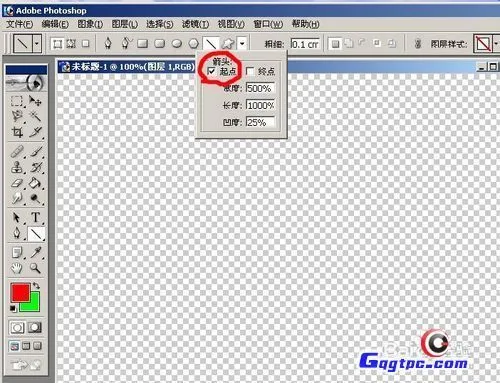This screenshot has width=500, height=383.
Task: Enable the 终点 arrowhead checkbox
Action: [x=250, y=71]
